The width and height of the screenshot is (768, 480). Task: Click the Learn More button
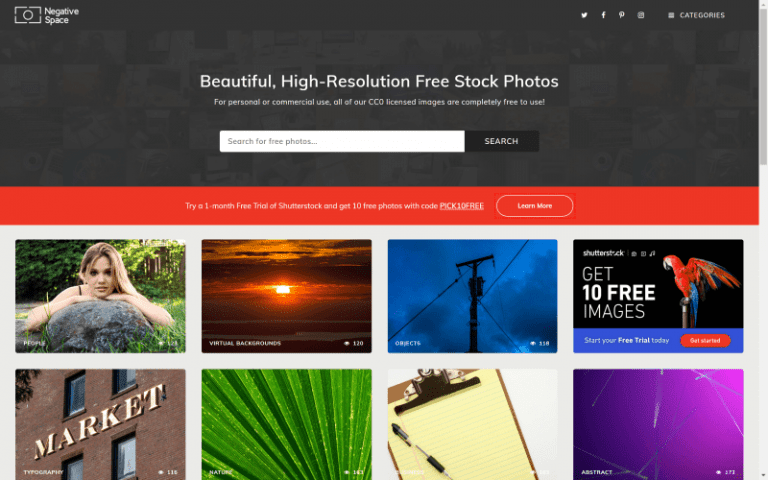534,206
